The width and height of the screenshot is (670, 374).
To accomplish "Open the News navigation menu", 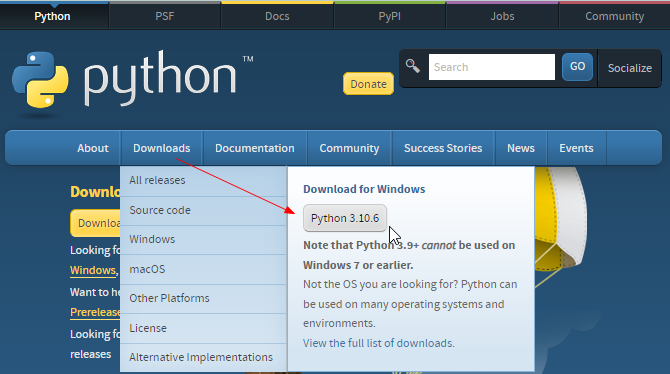I will (521, 148).
